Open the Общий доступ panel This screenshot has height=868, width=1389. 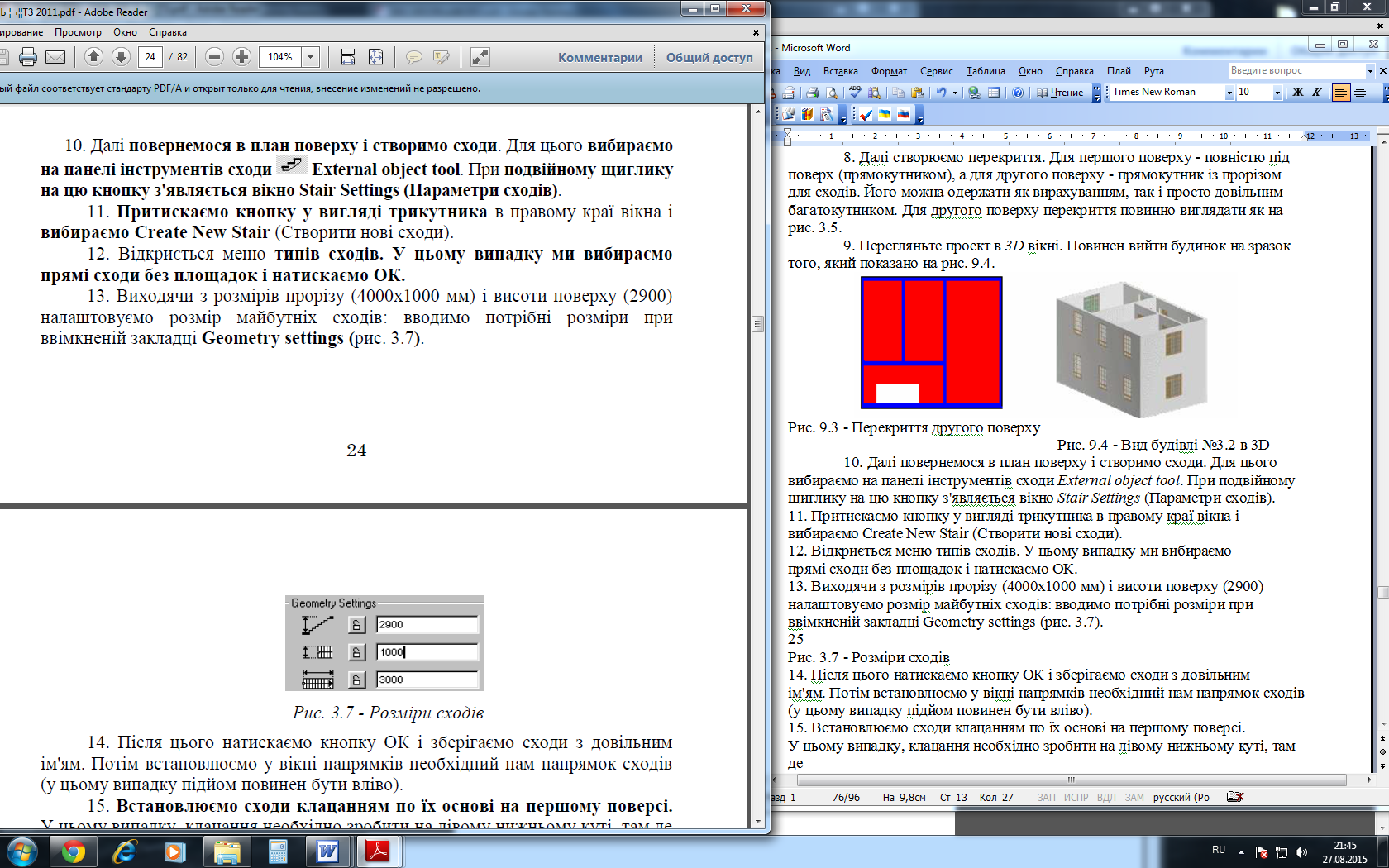709,57
